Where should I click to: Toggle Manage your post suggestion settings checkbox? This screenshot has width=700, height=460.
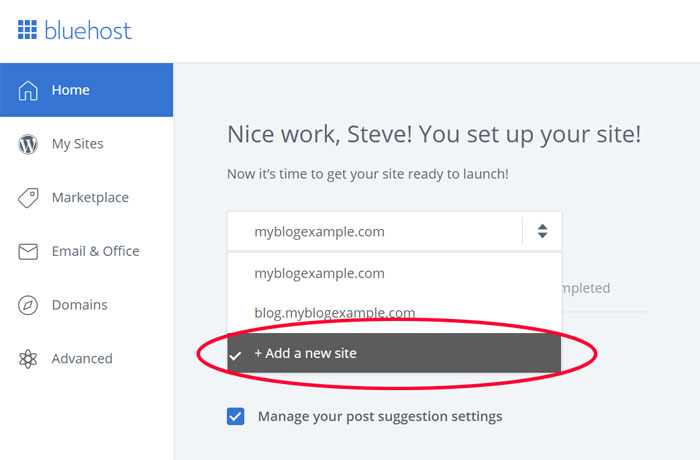[235, 416]
